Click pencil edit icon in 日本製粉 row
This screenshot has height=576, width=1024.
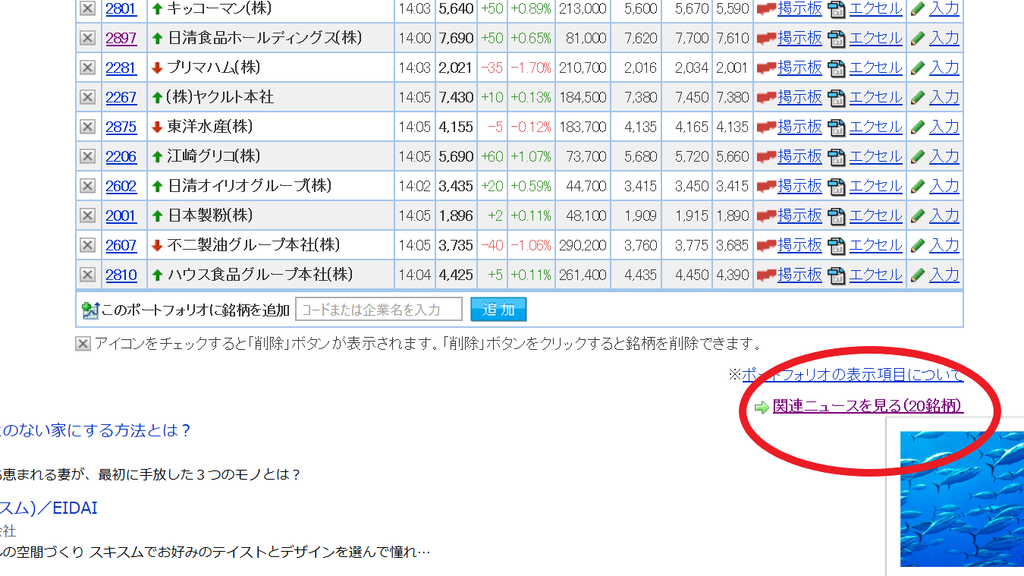tap(918, 216)
